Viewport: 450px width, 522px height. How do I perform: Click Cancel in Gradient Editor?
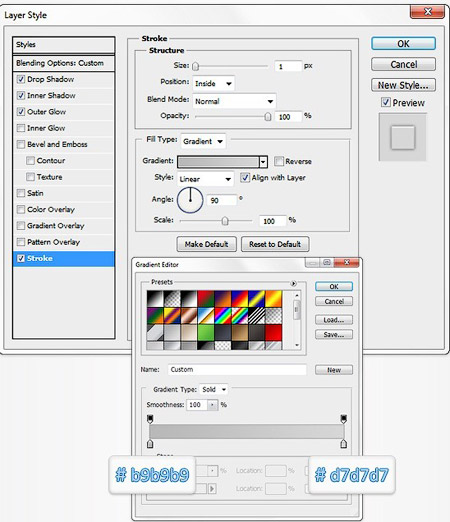[x=334, y=301]
